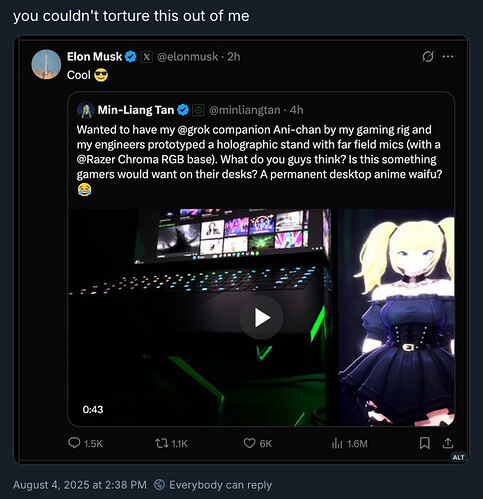Click the Grok slash-circle icon
Screen dimensions: 483x499
tap(427, 56)
